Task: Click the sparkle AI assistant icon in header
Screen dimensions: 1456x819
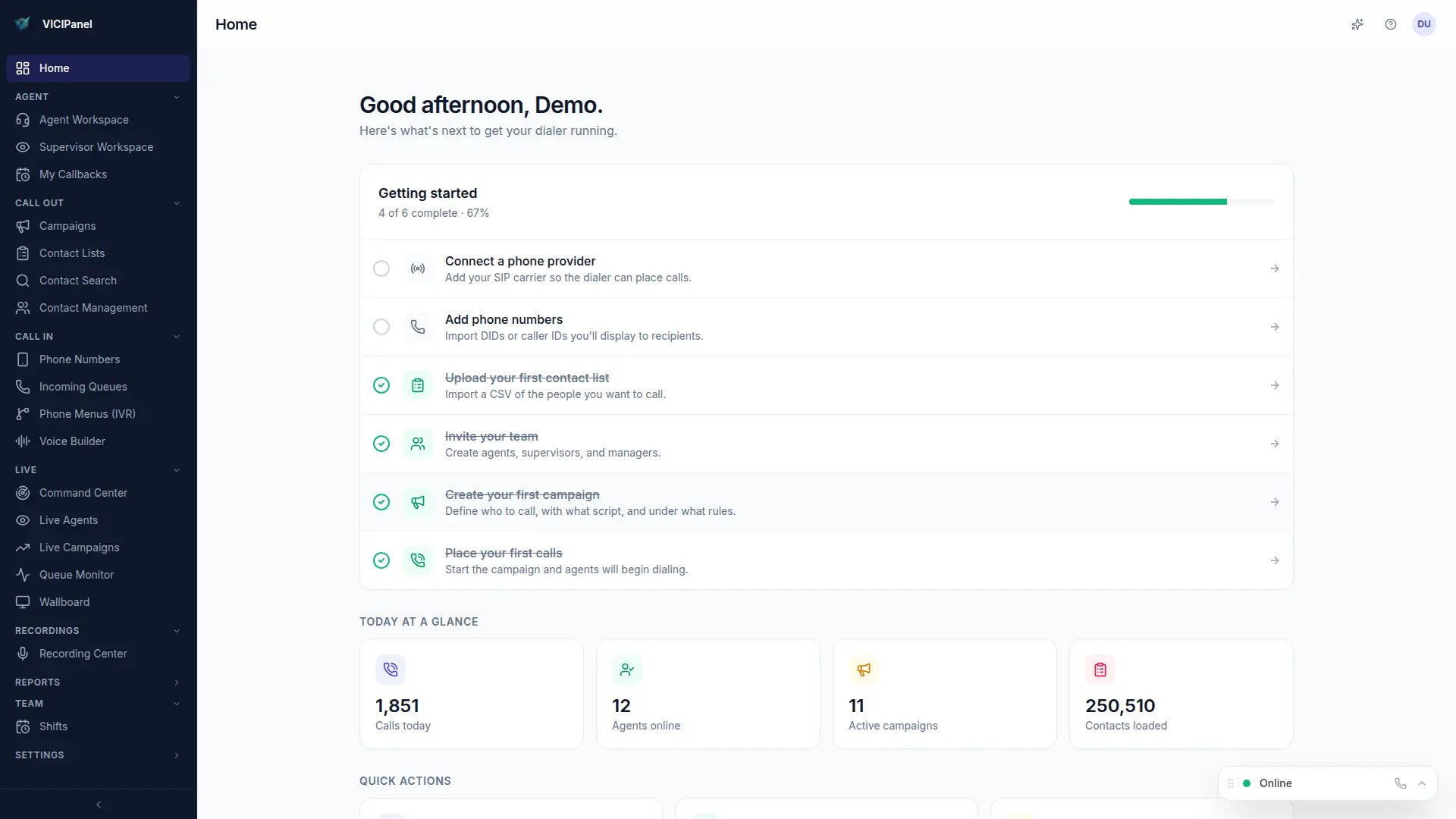Action: (x=1357, y=24)
